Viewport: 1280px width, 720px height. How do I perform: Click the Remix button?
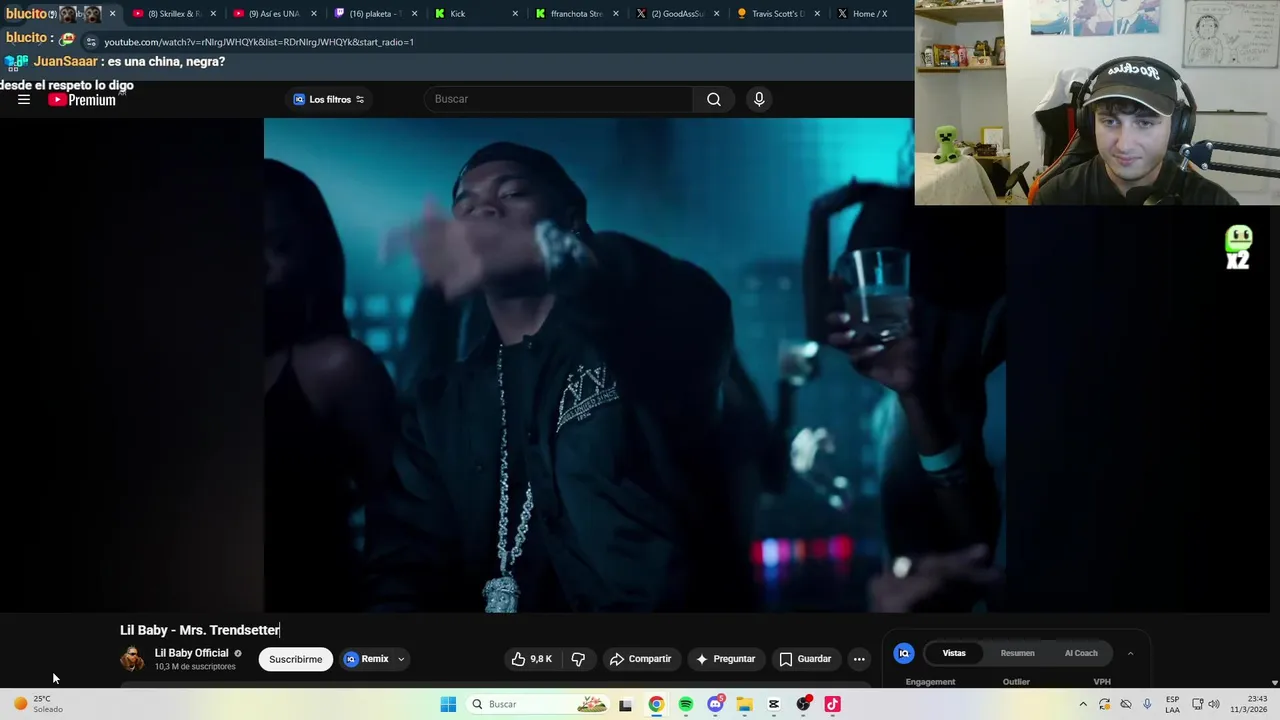pos(367,659)
